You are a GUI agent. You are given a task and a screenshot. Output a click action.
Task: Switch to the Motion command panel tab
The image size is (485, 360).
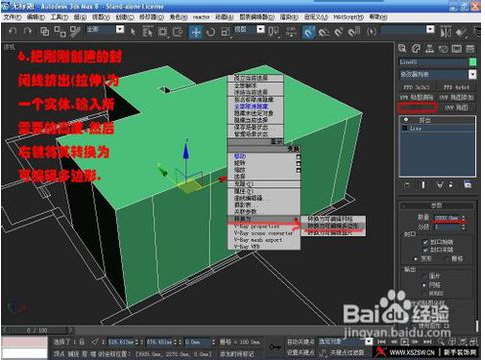point(443,49)
